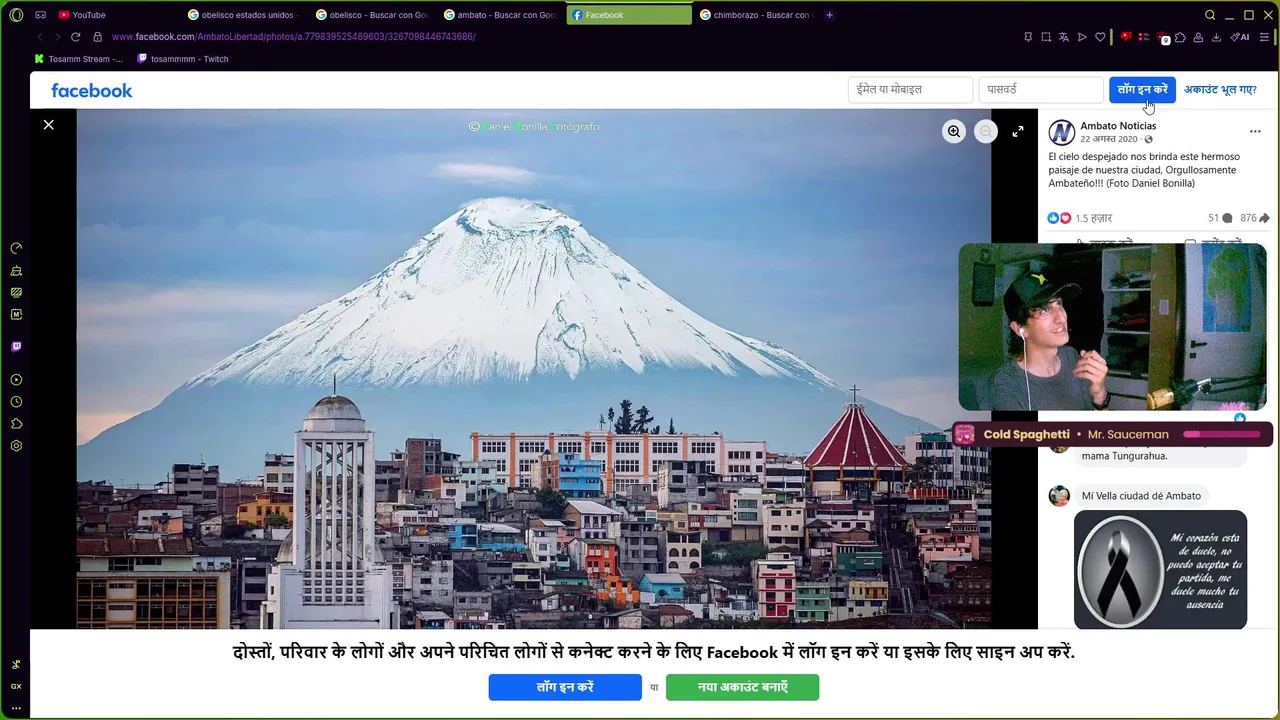Zoom in on the photo
The width and height of the screenshot is (1280, 720).
pyautogui.click(x=954, y=131)
